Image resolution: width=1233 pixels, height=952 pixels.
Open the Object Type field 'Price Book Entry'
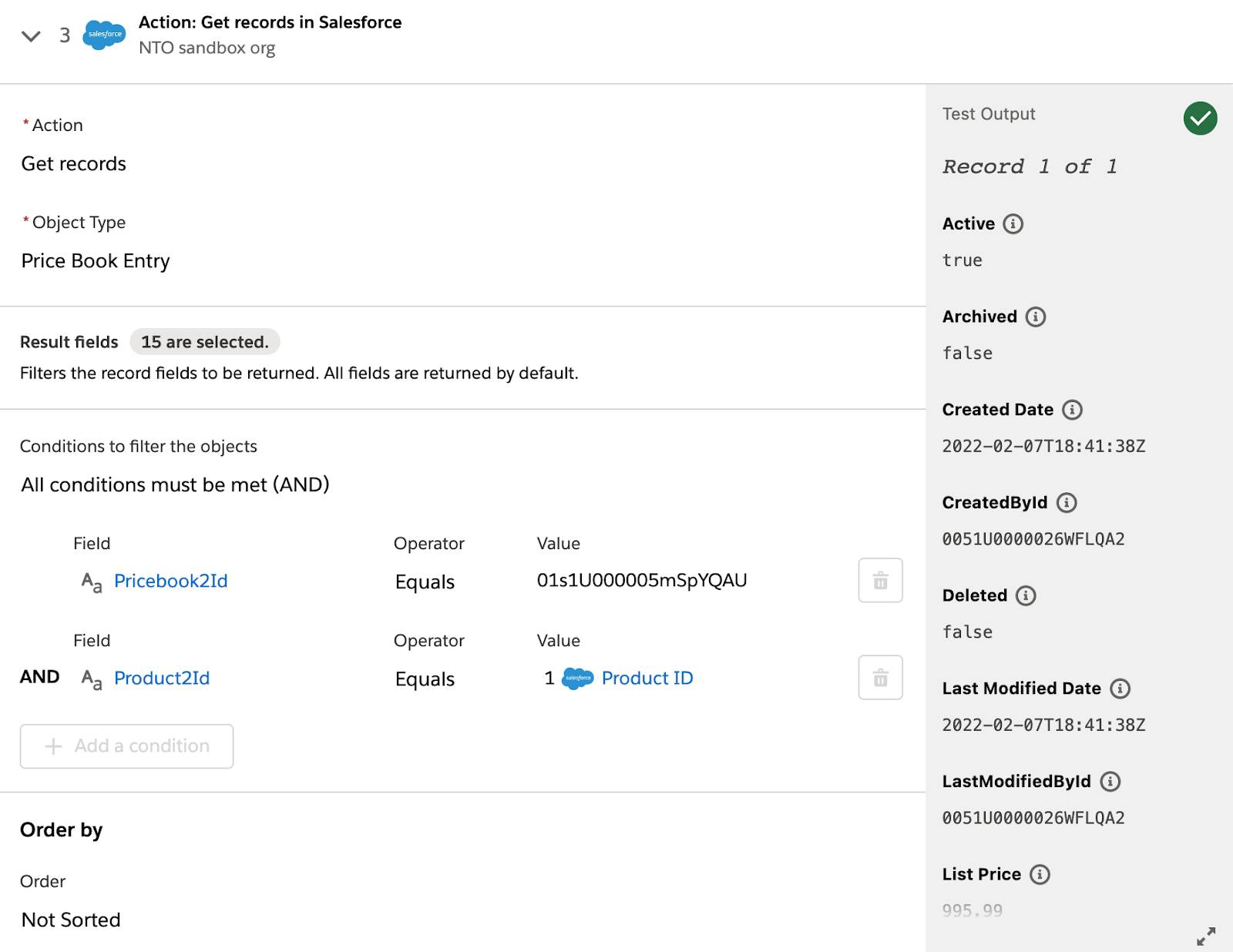pos(96,260)
